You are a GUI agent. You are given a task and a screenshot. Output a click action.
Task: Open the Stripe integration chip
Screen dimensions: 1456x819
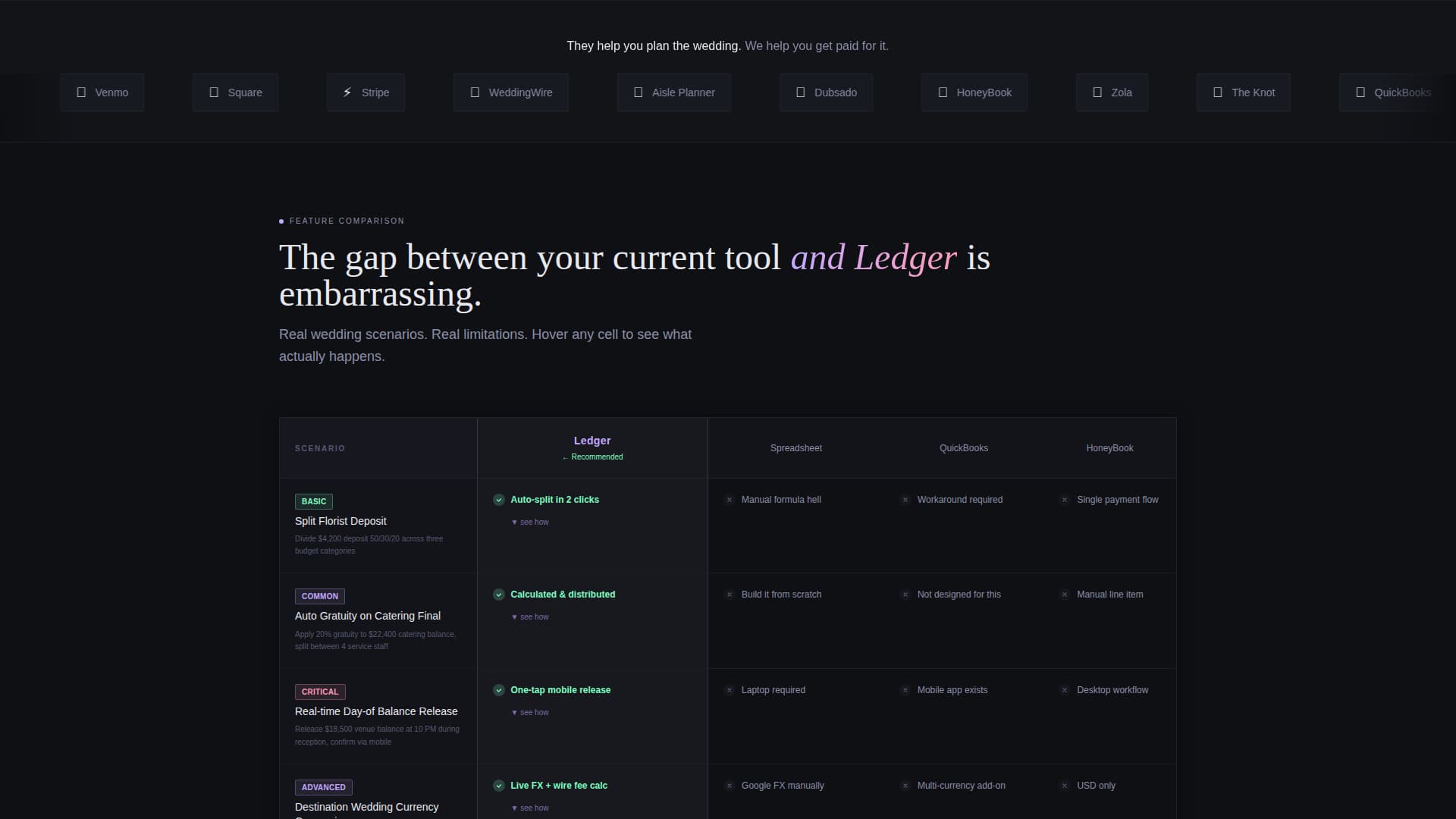tap(366, 93)
